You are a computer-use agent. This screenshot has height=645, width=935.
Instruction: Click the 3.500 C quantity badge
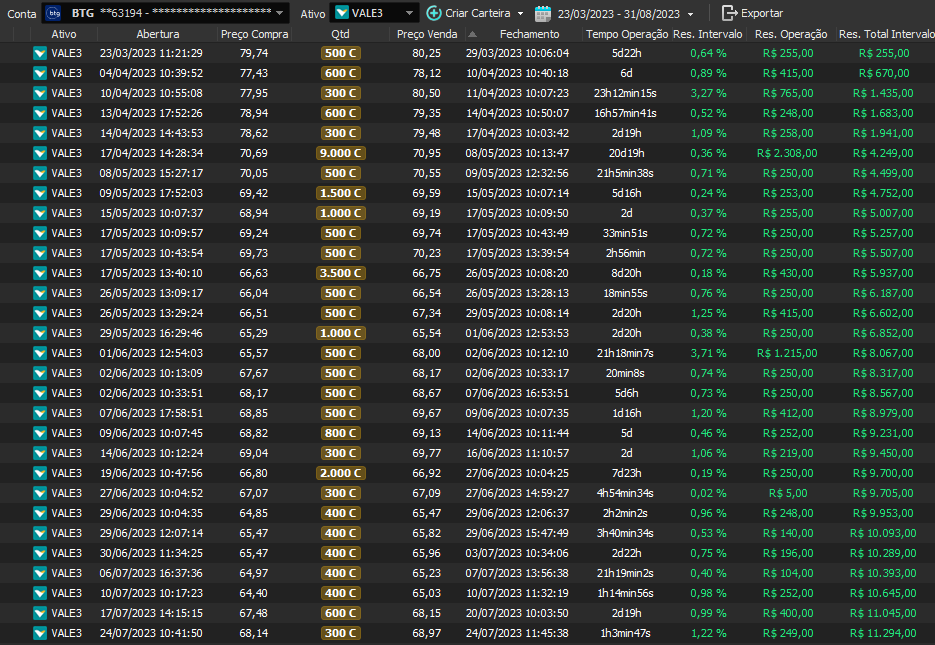(x=340, y=273)
